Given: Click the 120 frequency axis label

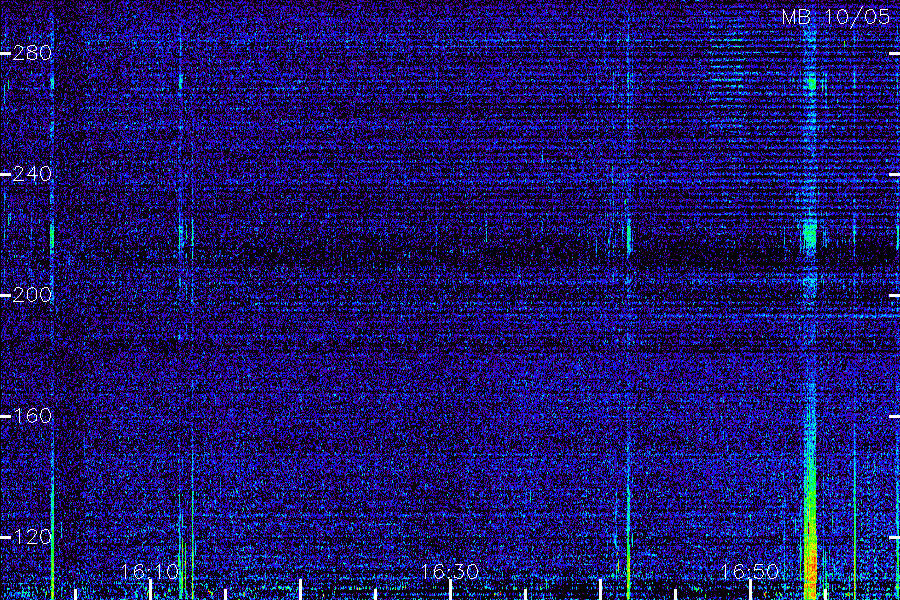Looking at the screenshot, I should click(32, 537).
